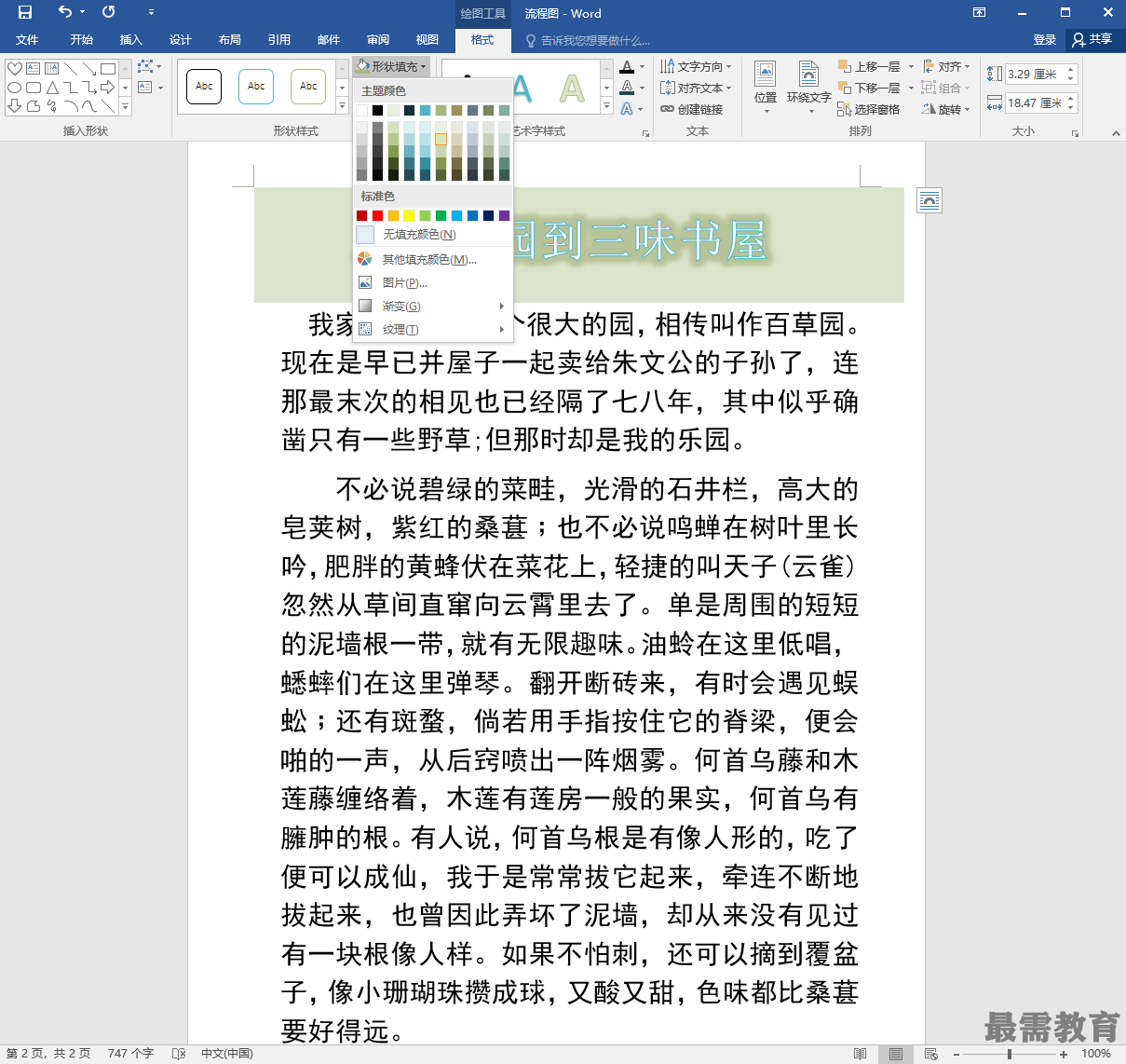The width and height of the screenshot is (1126, 1064).
Task: Switch to the Review (审阅) tab
Action: (x=378, y=40)
